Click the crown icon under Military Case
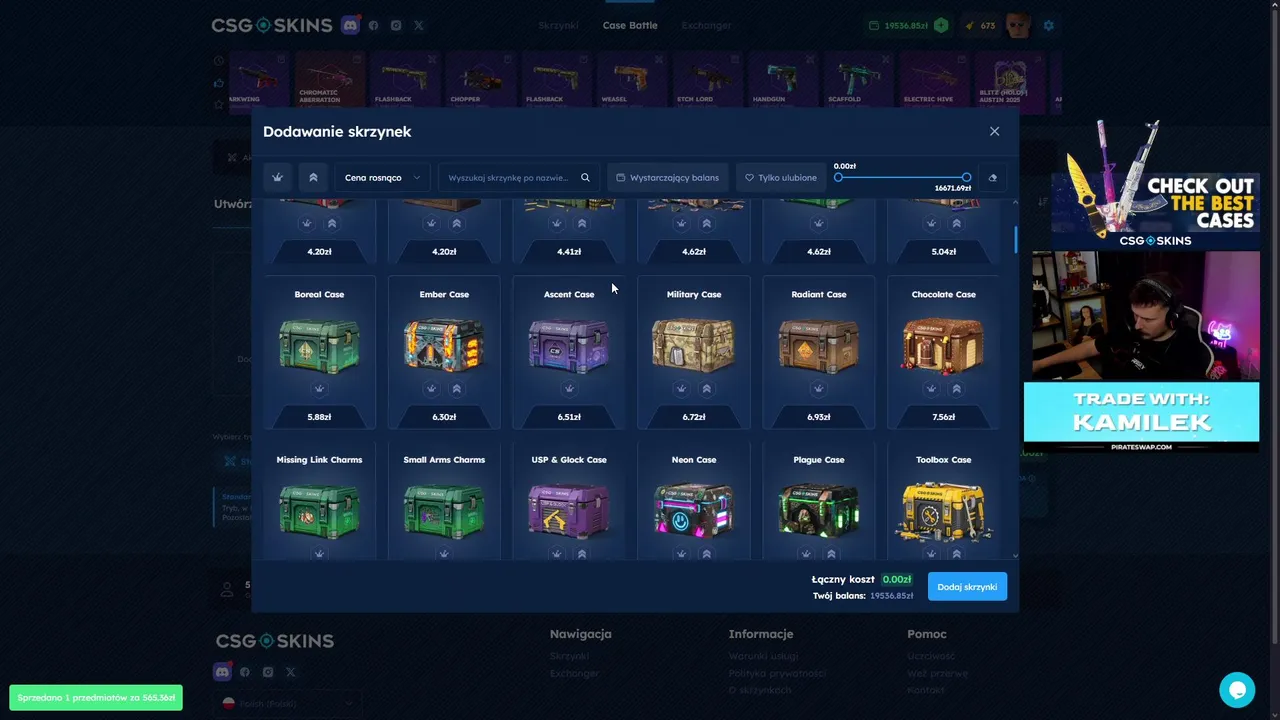1280x720 pixels. pyautogui.click(x=682, y=388)
